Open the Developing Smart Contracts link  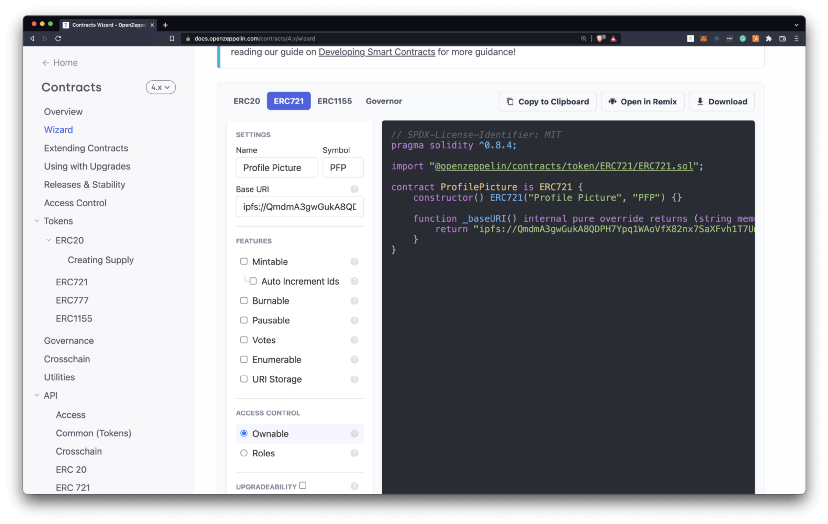pos(376,52)
